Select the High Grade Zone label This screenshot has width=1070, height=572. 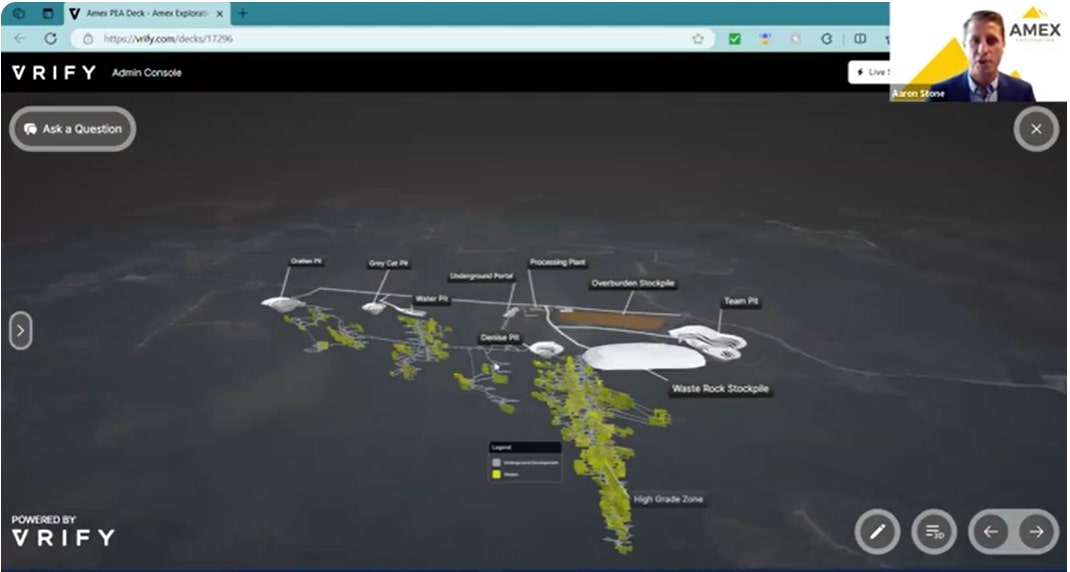[x=668, y=499]
